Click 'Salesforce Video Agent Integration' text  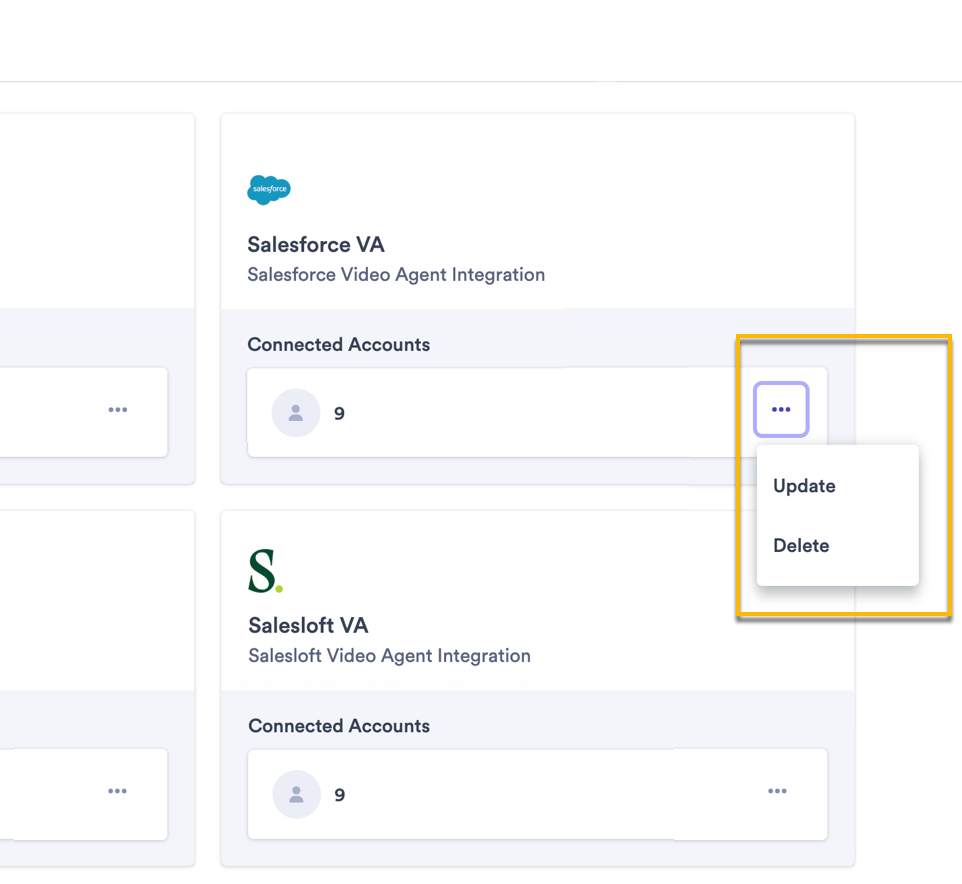(x=396, y=275)
